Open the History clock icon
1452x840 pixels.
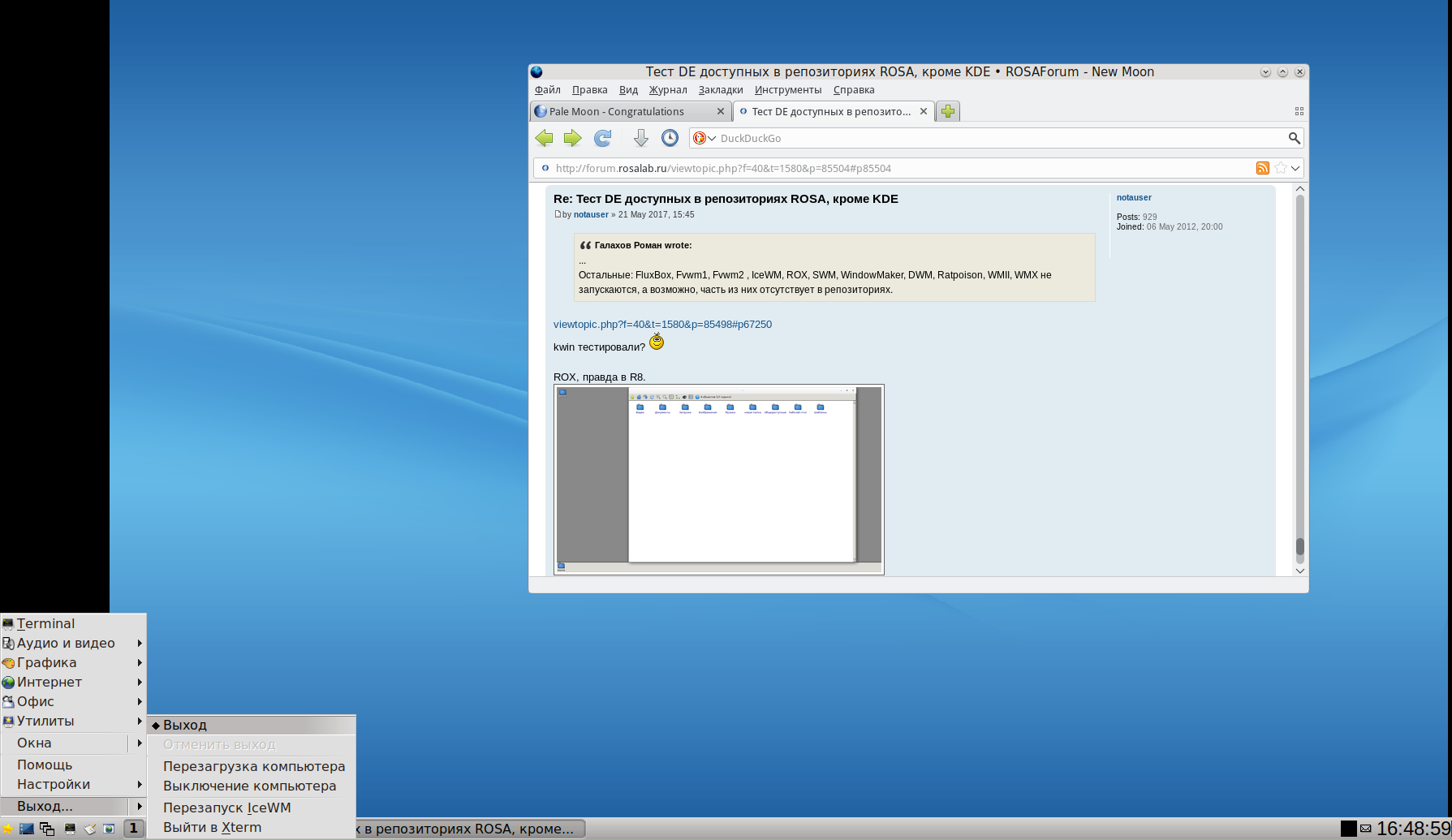pos(670,138)
